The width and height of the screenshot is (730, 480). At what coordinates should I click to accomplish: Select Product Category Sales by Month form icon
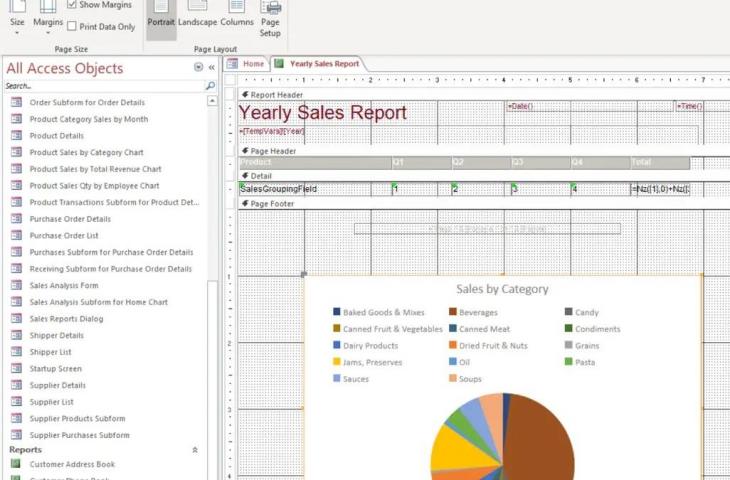pos(16,119)
